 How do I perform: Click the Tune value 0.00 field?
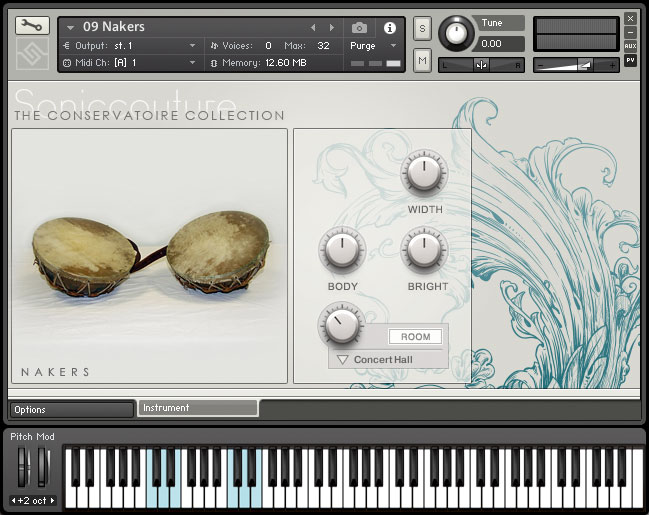coord(500,44)
